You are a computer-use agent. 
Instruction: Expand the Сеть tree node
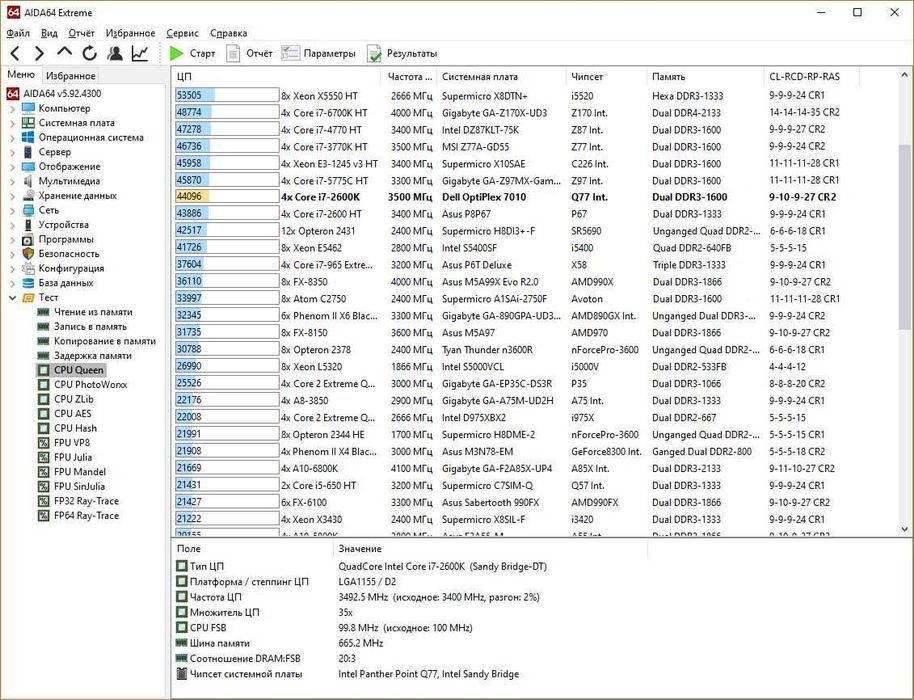click(x=13, y=210)
